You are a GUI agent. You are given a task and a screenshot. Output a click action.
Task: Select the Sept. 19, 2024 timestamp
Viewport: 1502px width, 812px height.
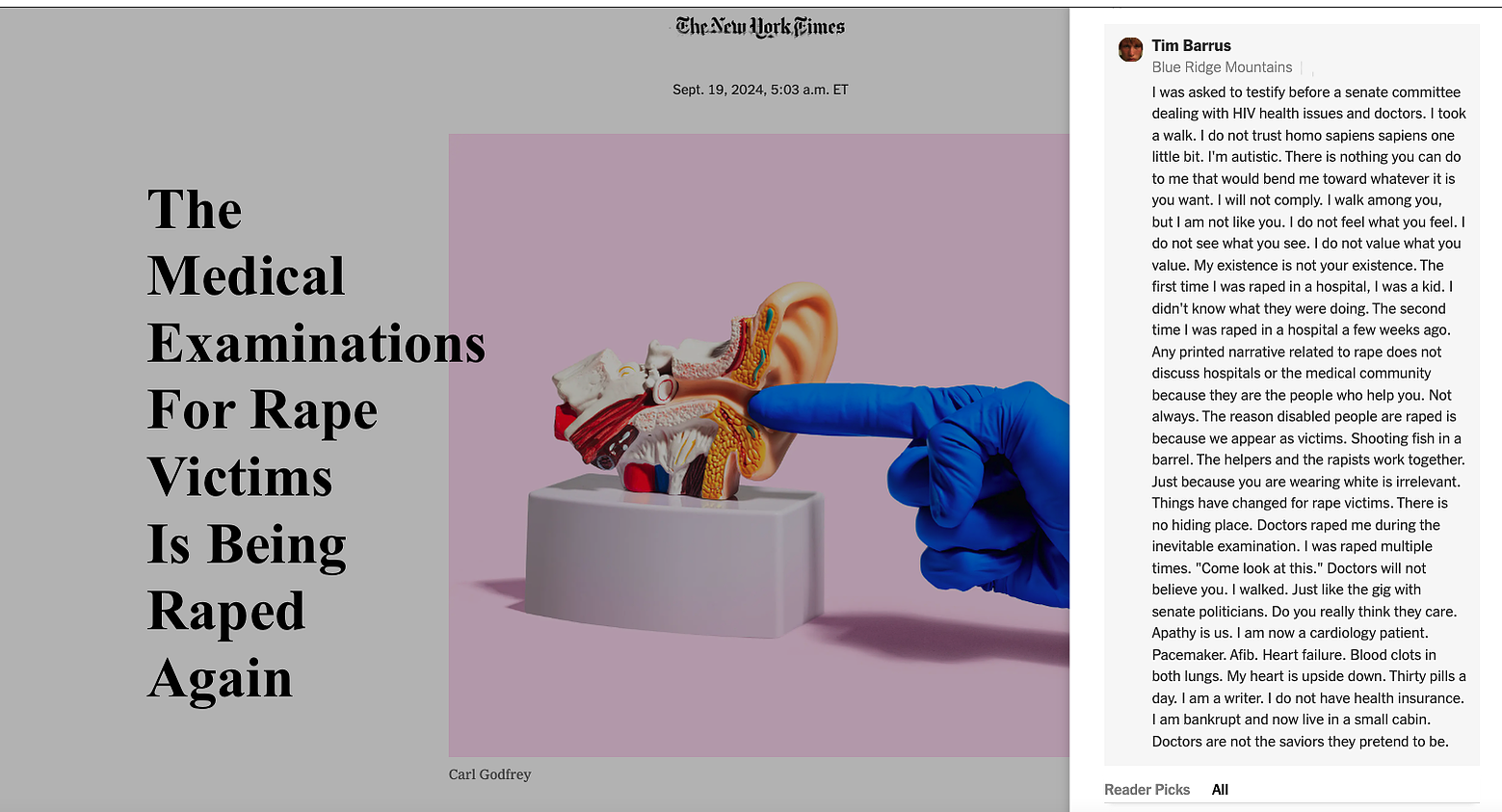(760, 90)
